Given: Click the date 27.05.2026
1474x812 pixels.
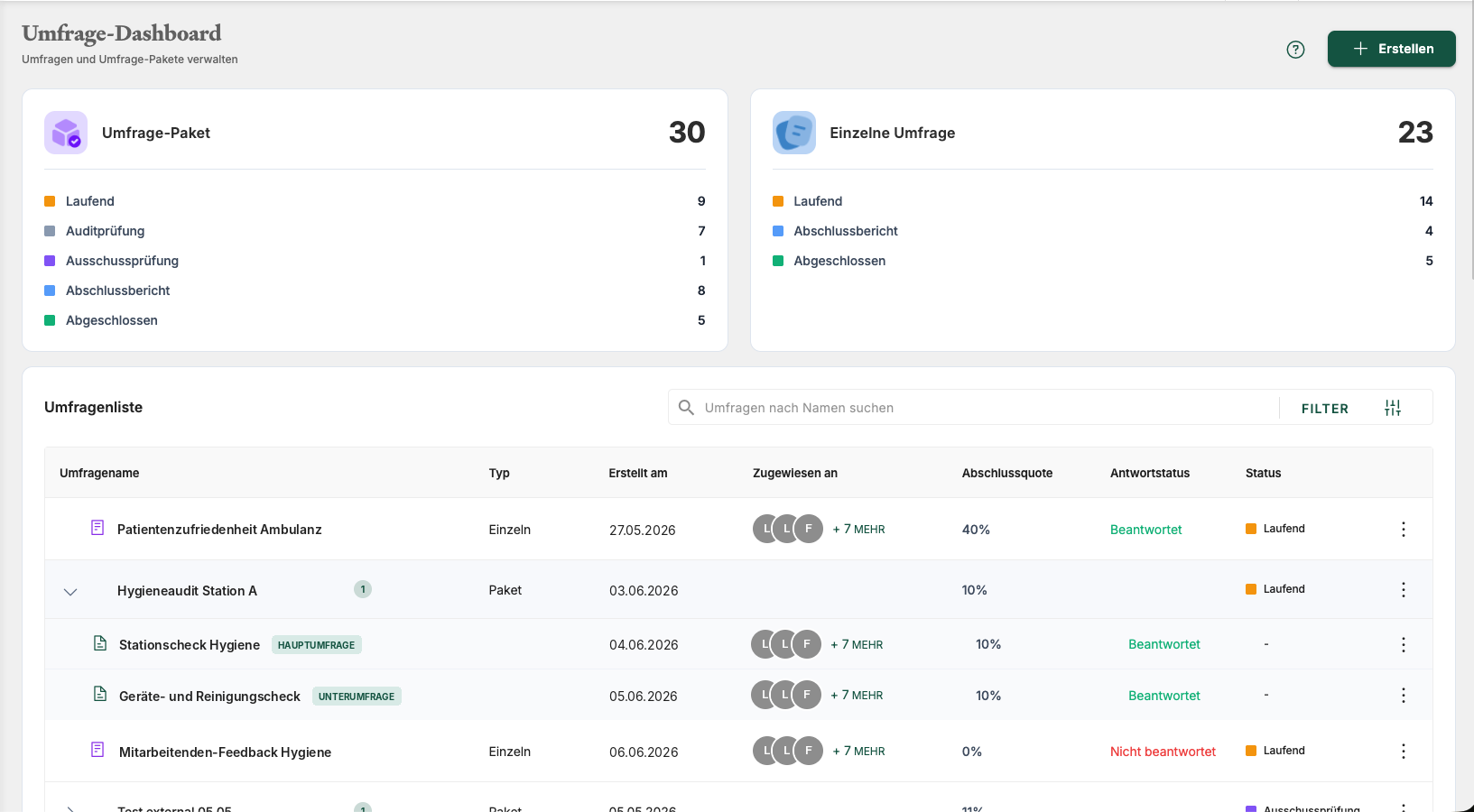Looking at the screenshot, I should (x=642, y=531).
